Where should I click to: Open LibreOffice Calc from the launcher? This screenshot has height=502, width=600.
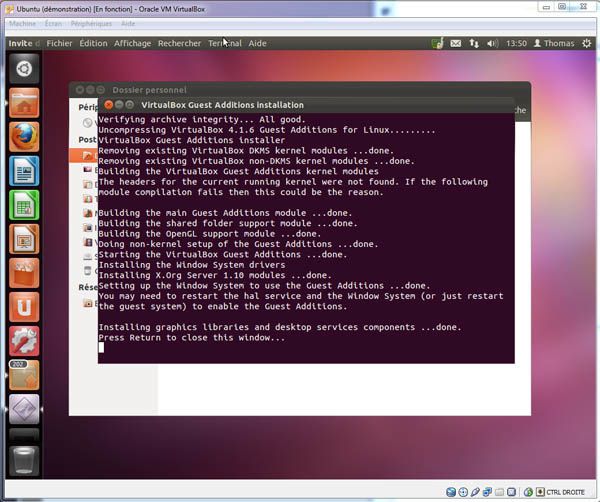(x=24, y=205)
